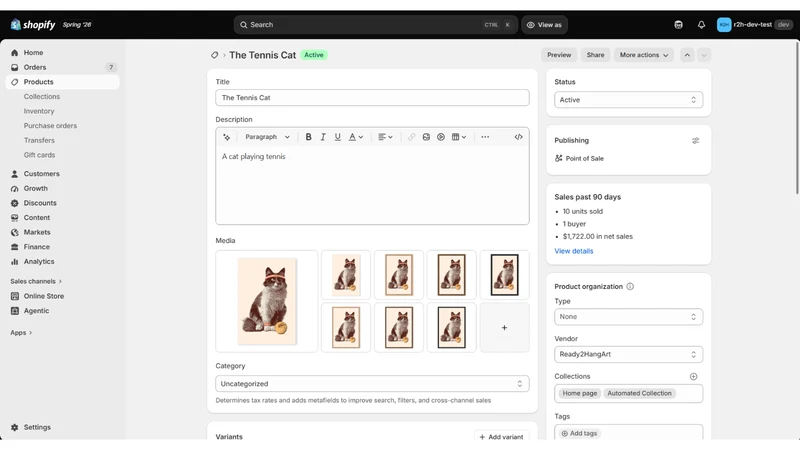This screenshot has width=800, height=450.
Task: Open Markets in sidebar
Action: (x=62, y=232)
